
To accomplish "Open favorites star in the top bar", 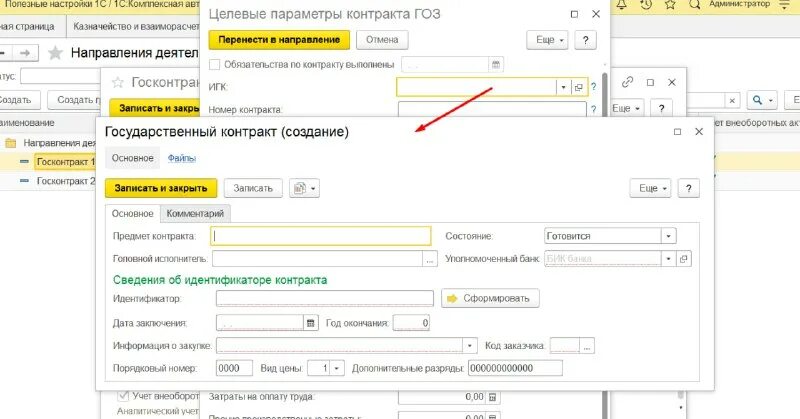I will point(670,5).
